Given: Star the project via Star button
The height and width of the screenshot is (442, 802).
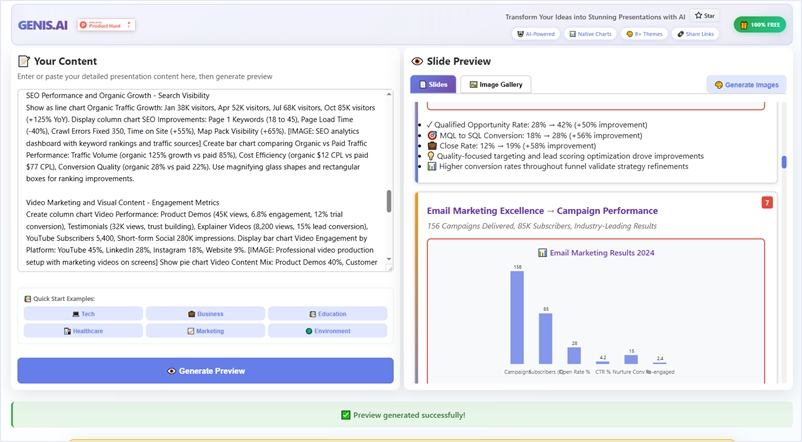Looking at the screenshot, I should [704, 16].
